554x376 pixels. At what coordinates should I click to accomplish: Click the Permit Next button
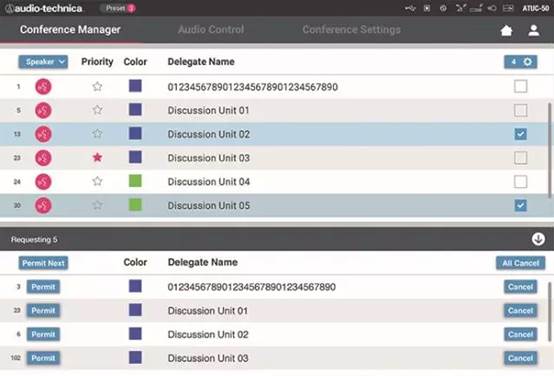tap(43, 263)
